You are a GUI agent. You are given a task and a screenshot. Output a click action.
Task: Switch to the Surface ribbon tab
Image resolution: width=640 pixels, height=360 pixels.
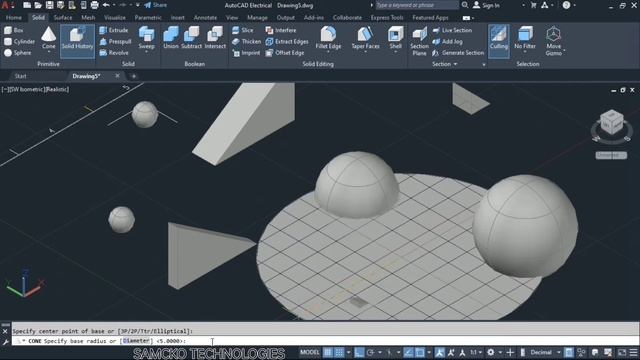(x=63, y=18)
